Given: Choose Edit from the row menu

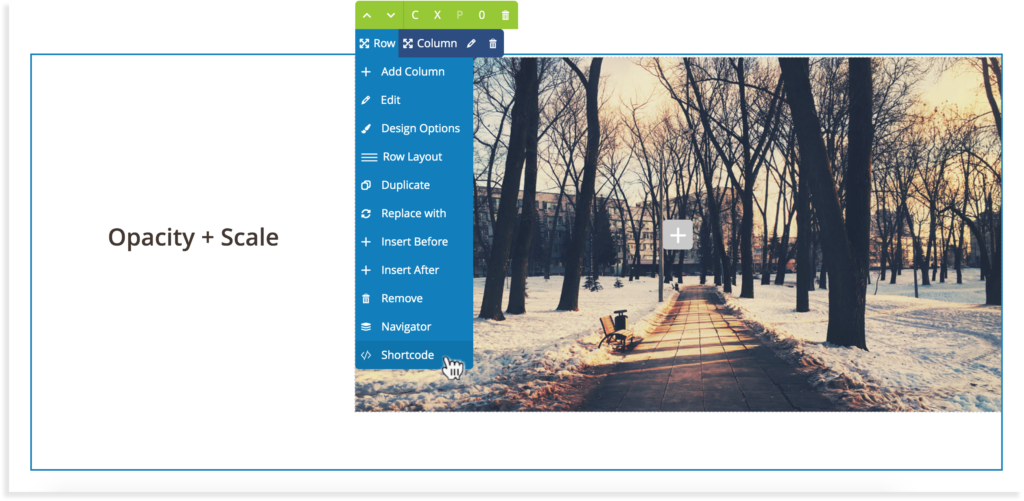Looking at the screenshot, I should tap(414, 100).
